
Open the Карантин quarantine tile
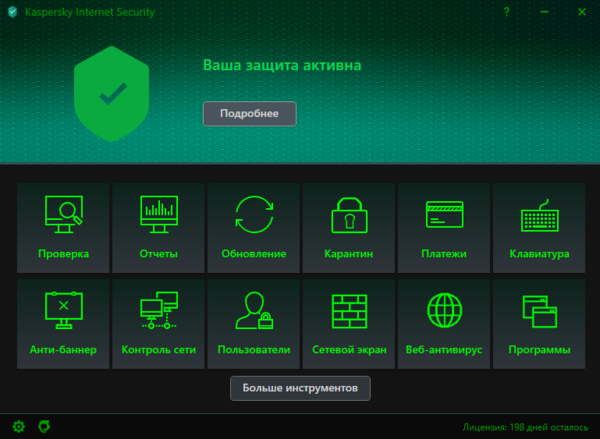(349, 228)
